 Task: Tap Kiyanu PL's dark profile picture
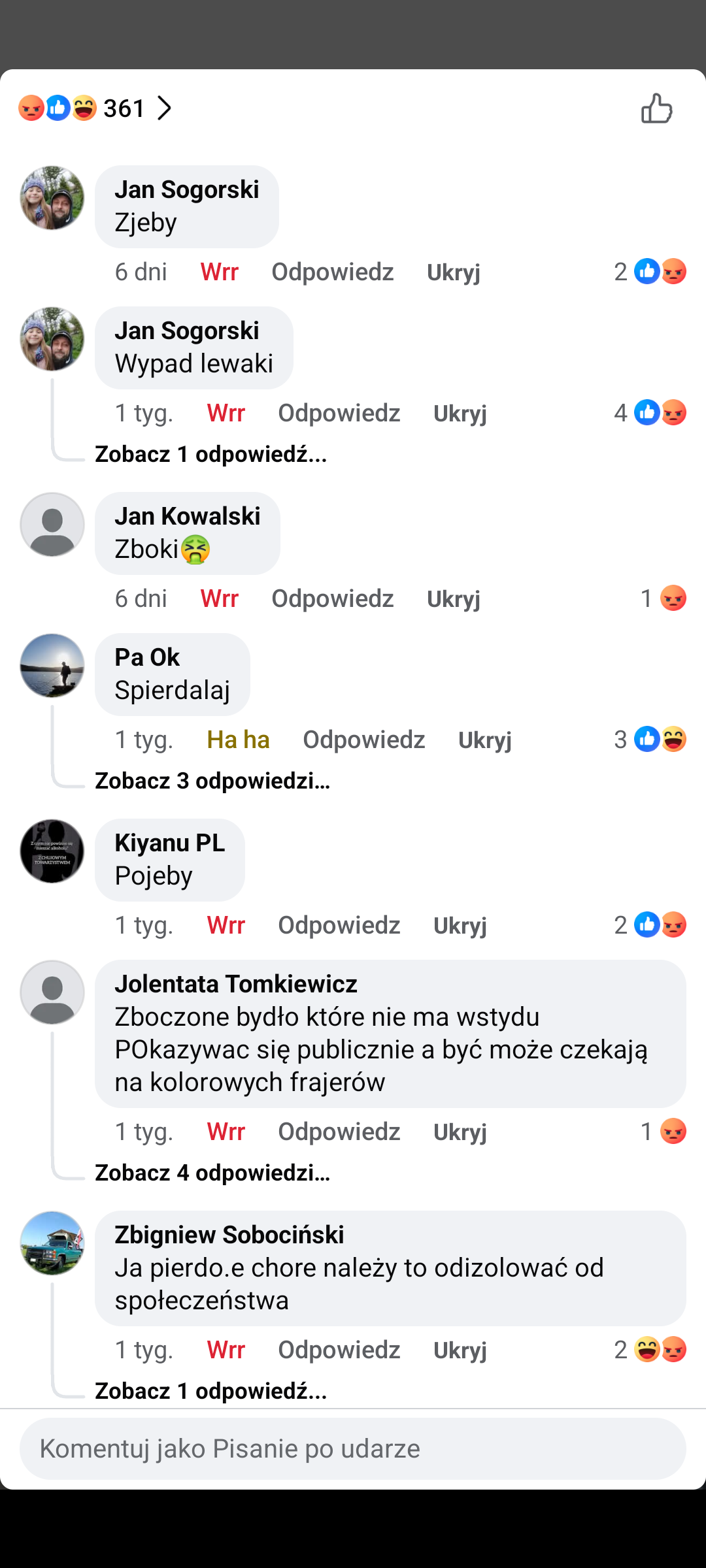tap(52, 851)
